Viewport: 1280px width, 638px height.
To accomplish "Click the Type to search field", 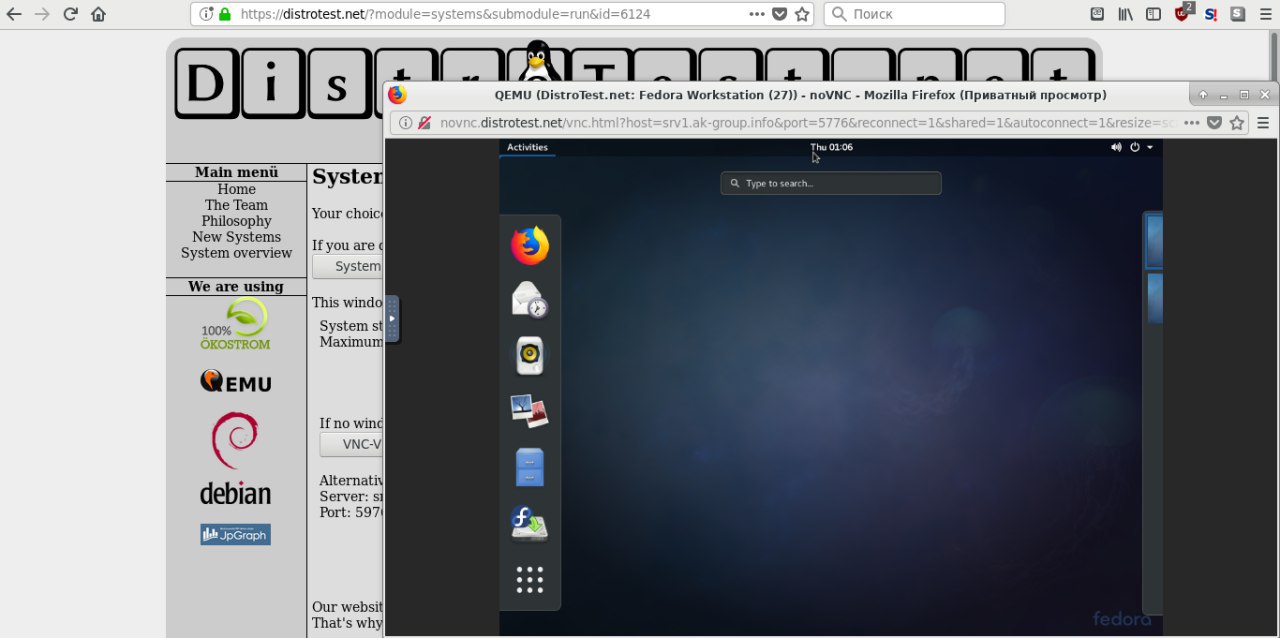I will (x=831, y=183).
